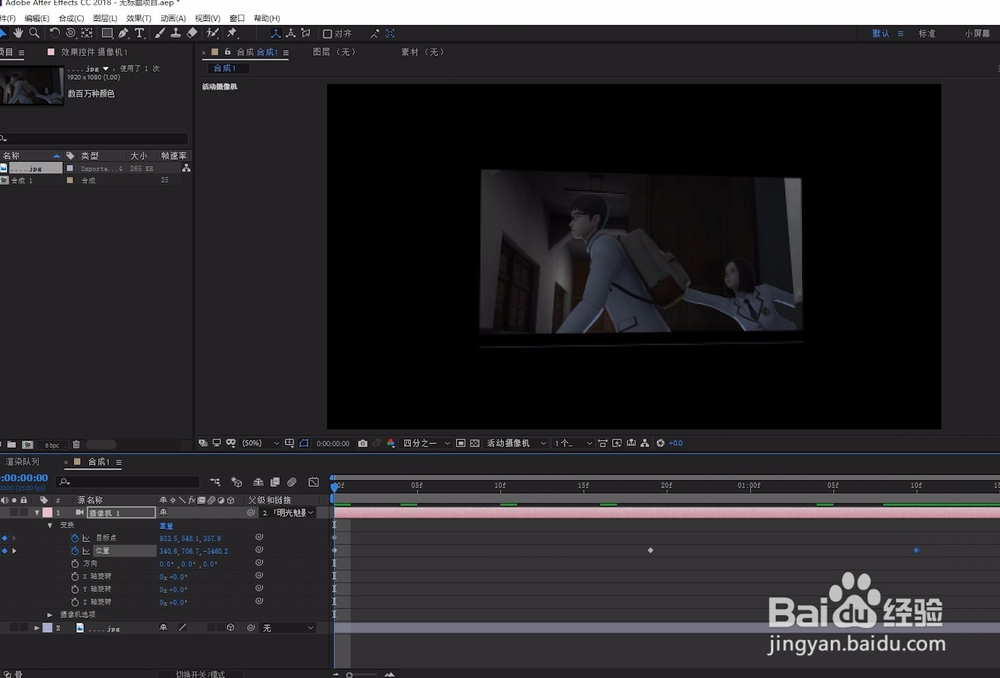1000x678 pixels.
Task: Select the Eraser tool
Action: click(x=191, y=33)
